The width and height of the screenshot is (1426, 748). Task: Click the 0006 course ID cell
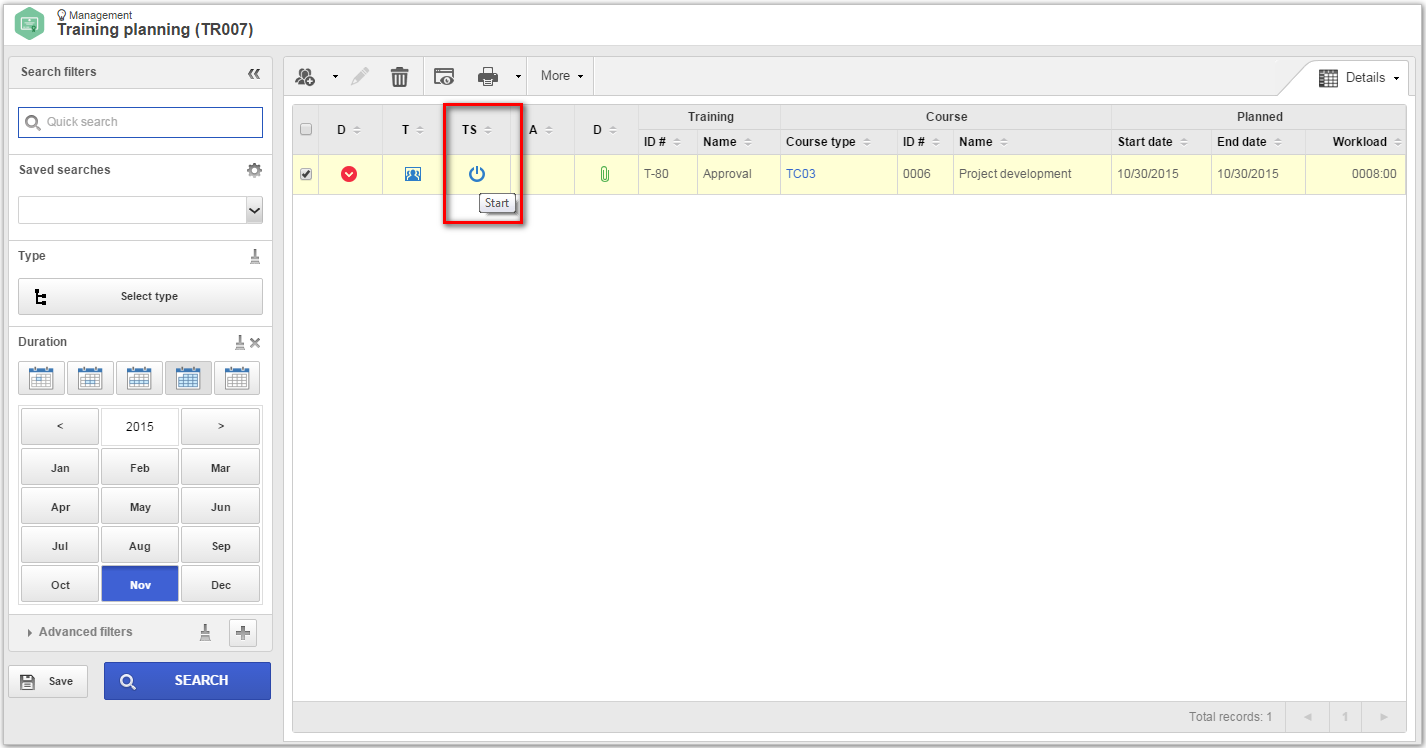coord(926,174)
